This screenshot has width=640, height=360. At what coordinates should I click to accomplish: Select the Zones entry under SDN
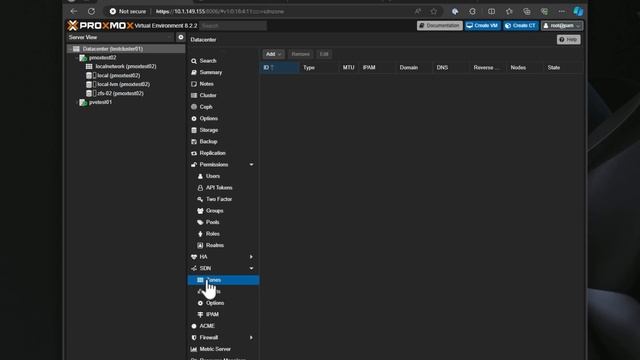(x=223, y=280)
